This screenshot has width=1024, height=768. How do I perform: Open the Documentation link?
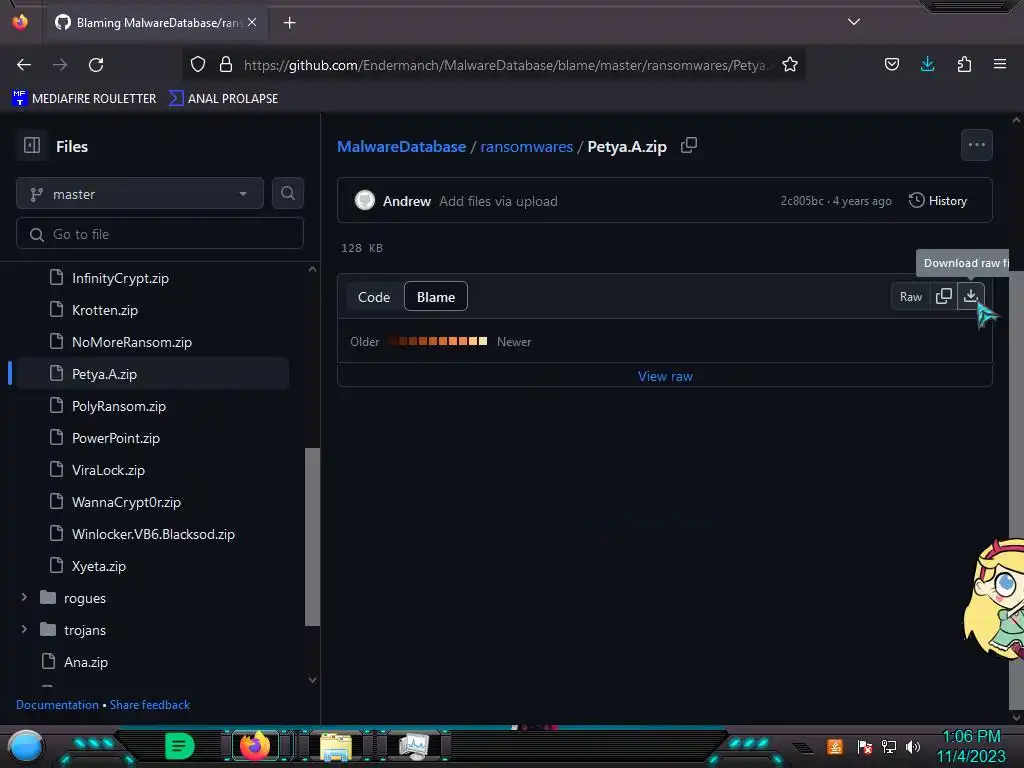[57, 705]
